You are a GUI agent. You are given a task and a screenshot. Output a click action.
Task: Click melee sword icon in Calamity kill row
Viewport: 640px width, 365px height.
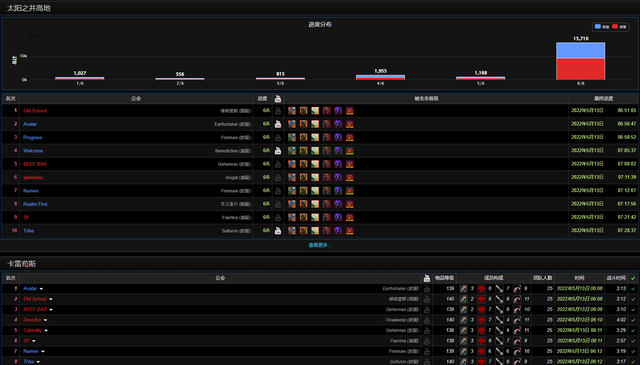point(499,330)
